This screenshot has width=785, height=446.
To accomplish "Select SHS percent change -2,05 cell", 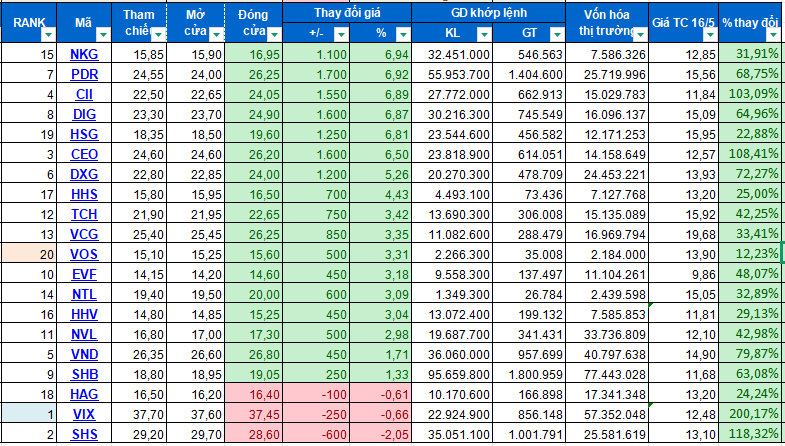I will [380, 434].
